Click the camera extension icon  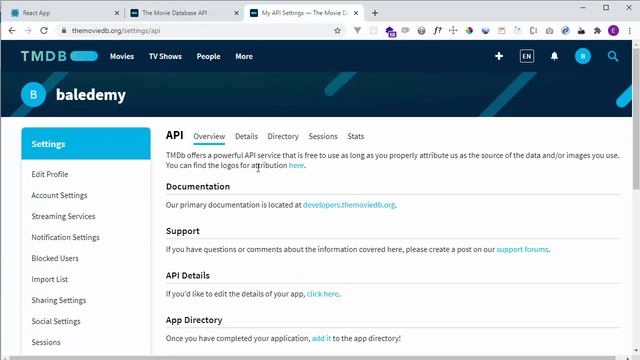pyautogui.click(x=549, y=31)
